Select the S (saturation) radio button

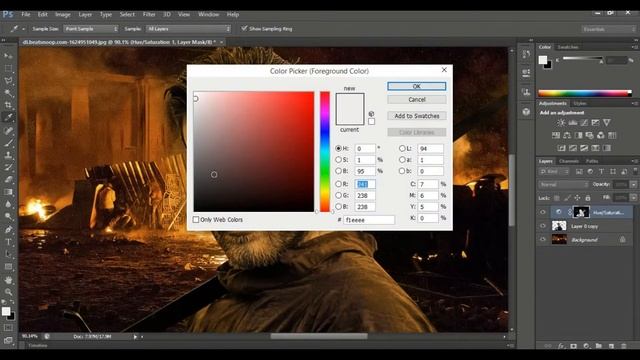[338, 160]
